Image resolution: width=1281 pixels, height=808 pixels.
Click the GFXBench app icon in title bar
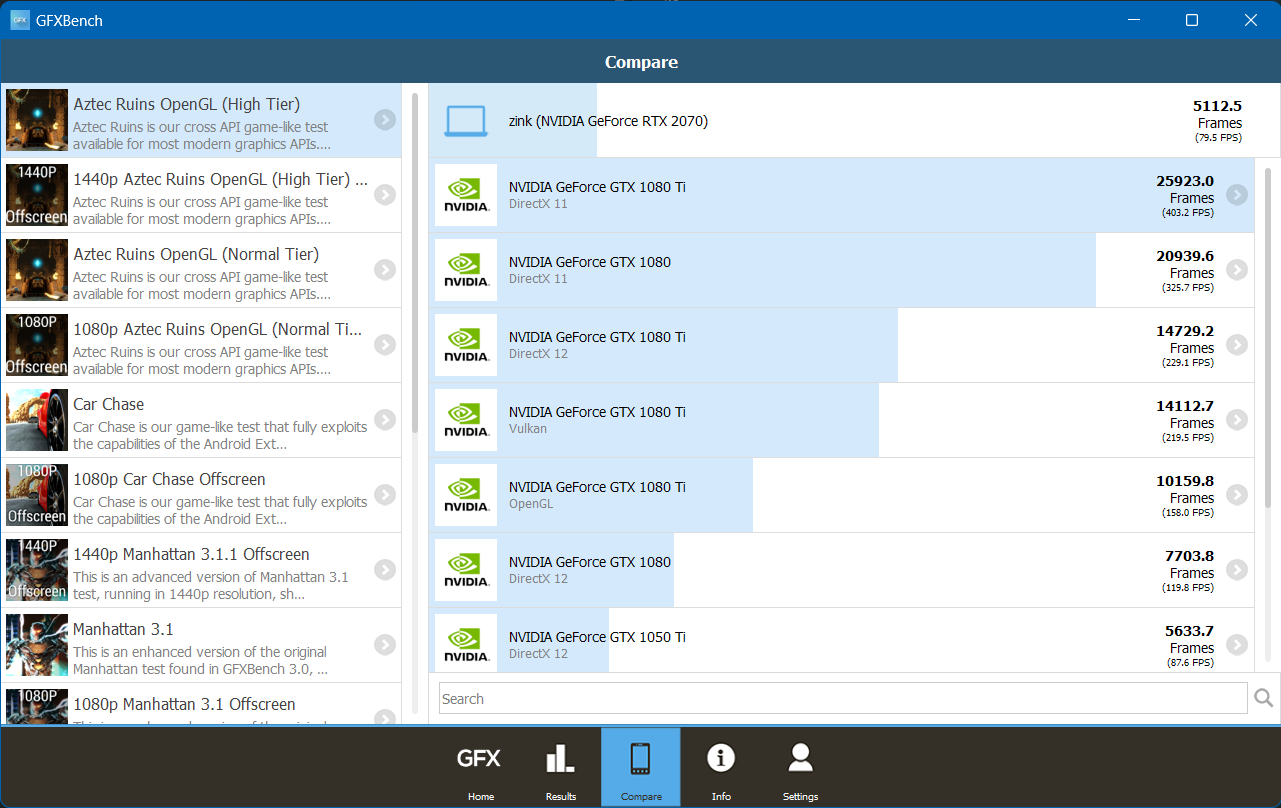pyautogui.click(x=20, y=20)
